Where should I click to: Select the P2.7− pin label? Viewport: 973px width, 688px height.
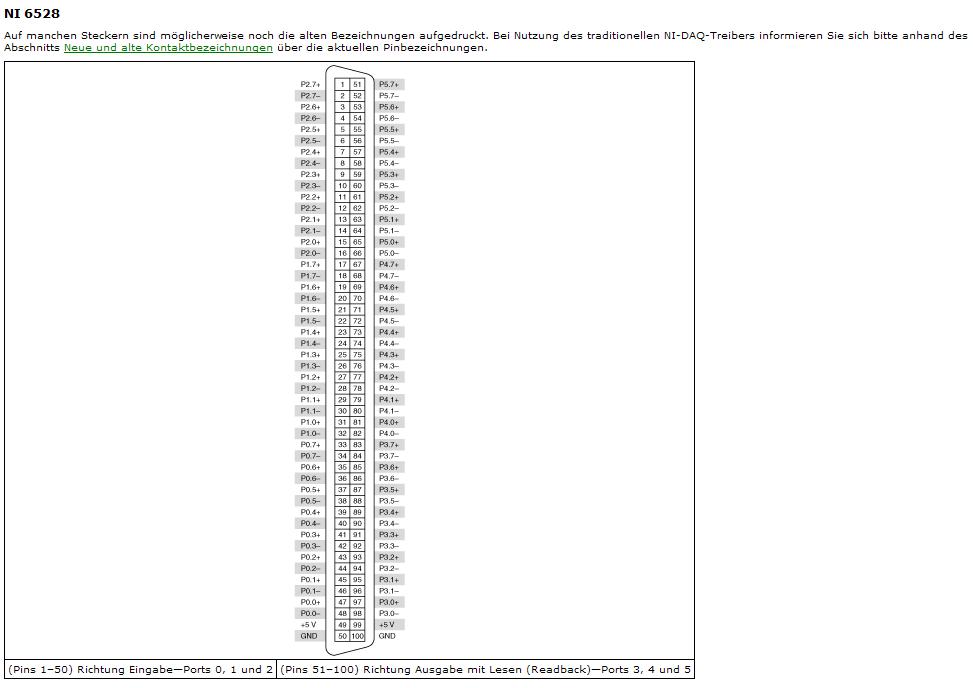310,96
